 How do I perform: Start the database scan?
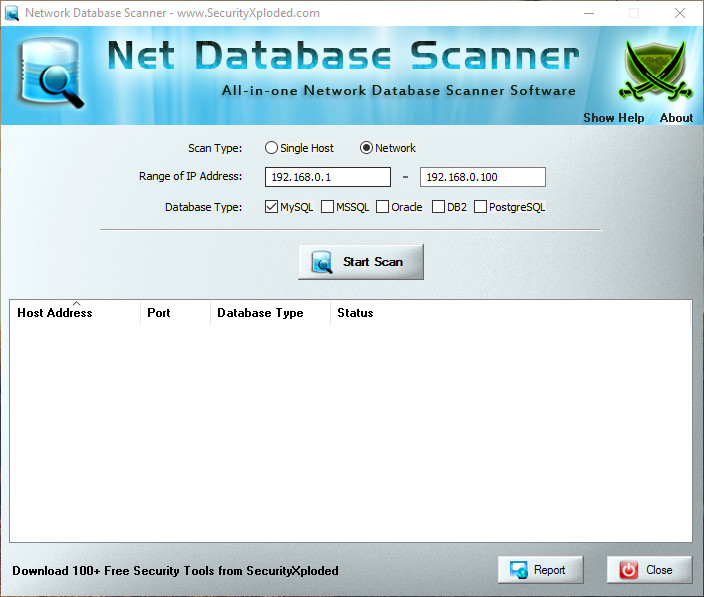361,262
